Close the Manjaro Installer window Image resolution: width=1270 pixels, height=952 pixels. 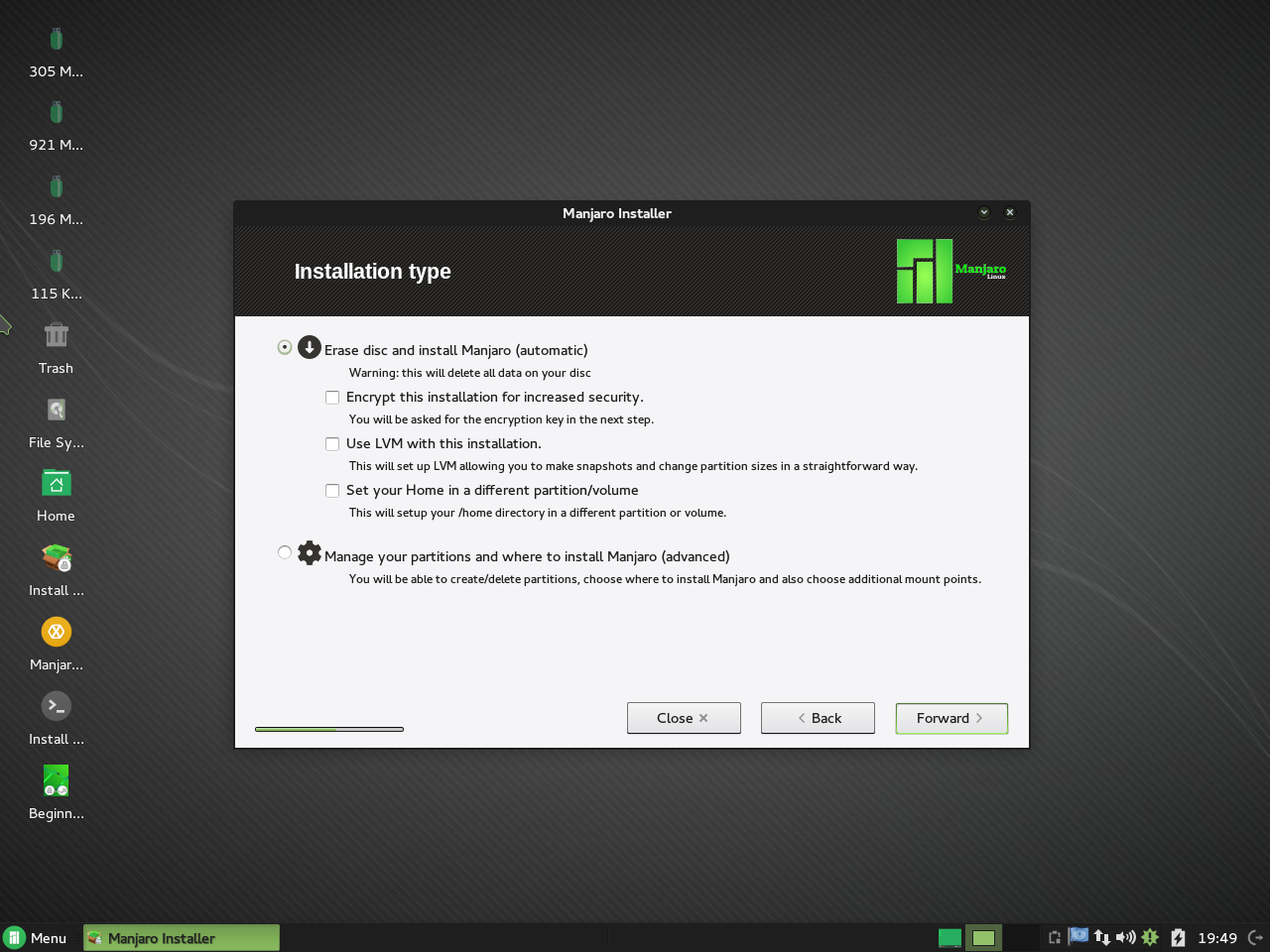pos(1010,212)
